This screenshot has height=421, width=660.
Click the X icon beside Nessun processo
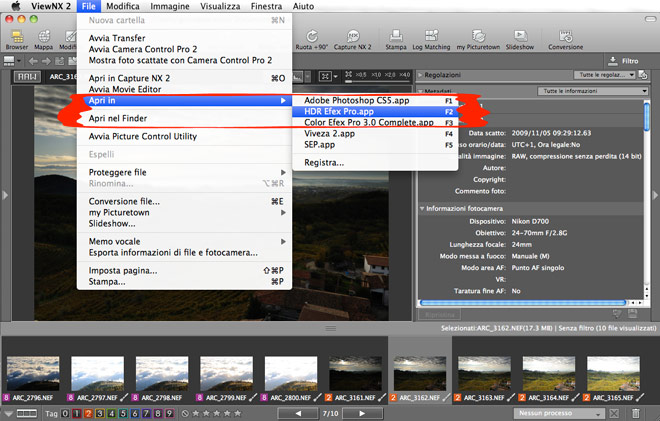point(614,413)
